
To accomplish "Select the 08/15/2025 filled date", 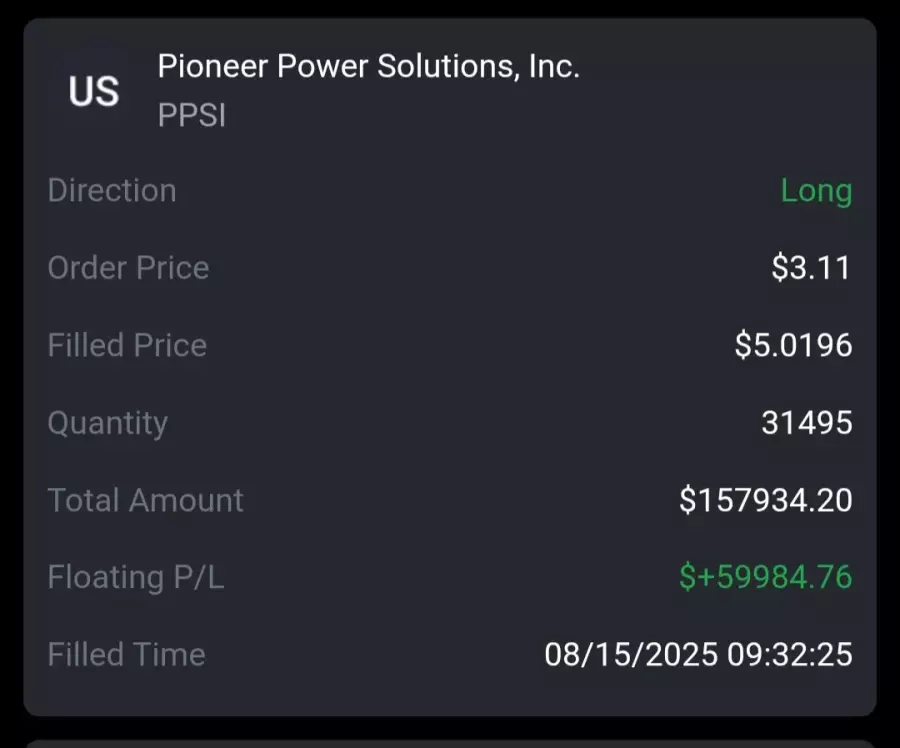I will tap(631, 654).
